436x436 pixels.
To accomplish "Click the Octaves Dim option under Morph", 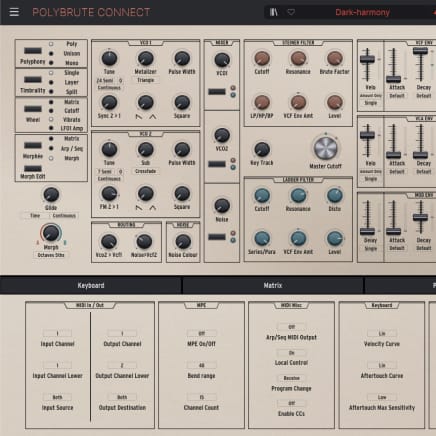I will (51, 255).
